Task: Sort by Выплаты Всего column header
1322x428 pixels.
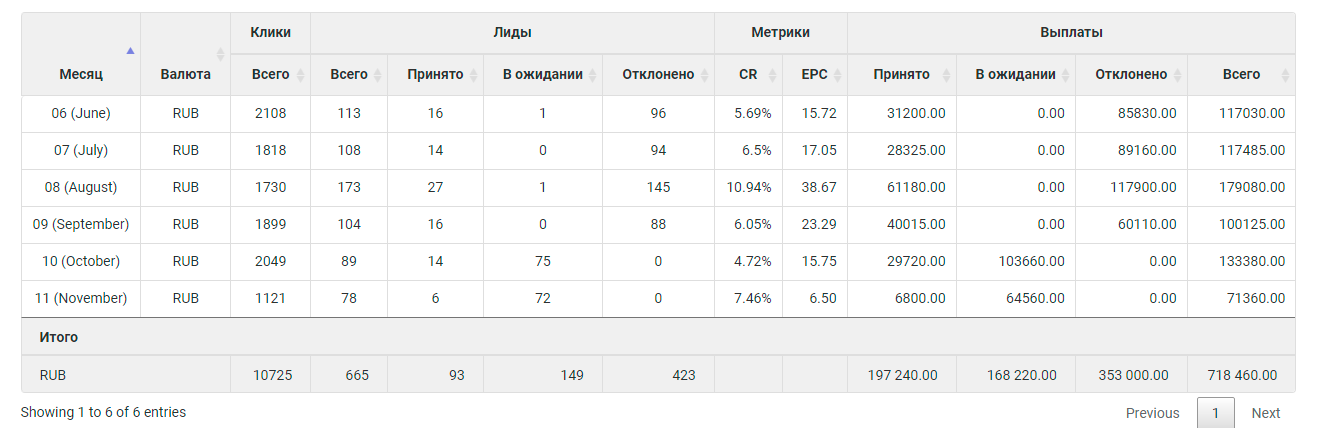Action: click(x=1241, y=75)
